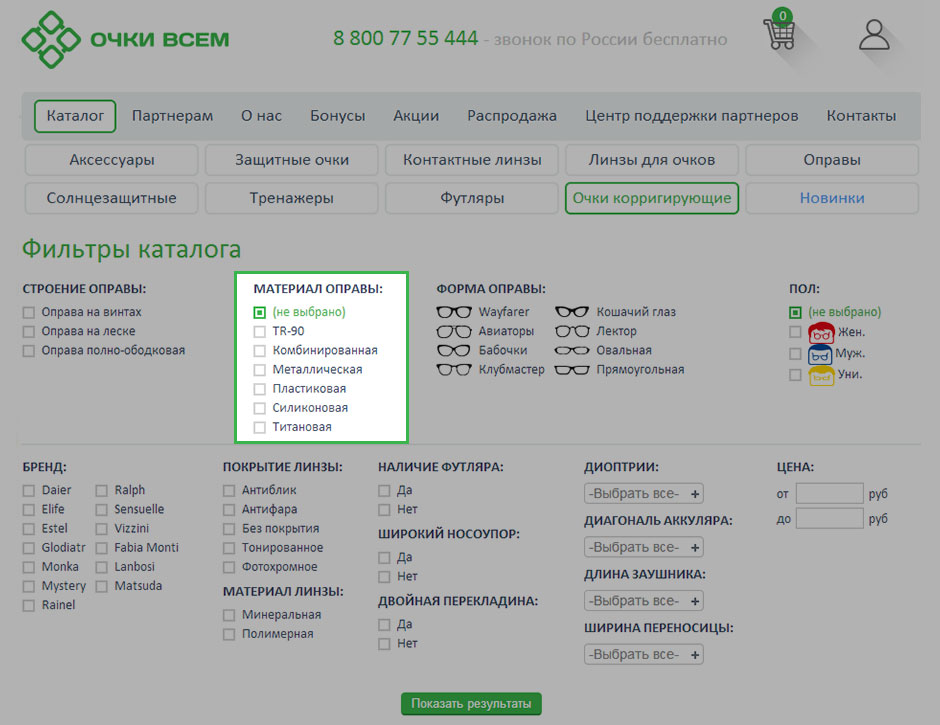Go to the Контакты menu item
The width and height of the screenshot is (940, 725).
point(861,116)
